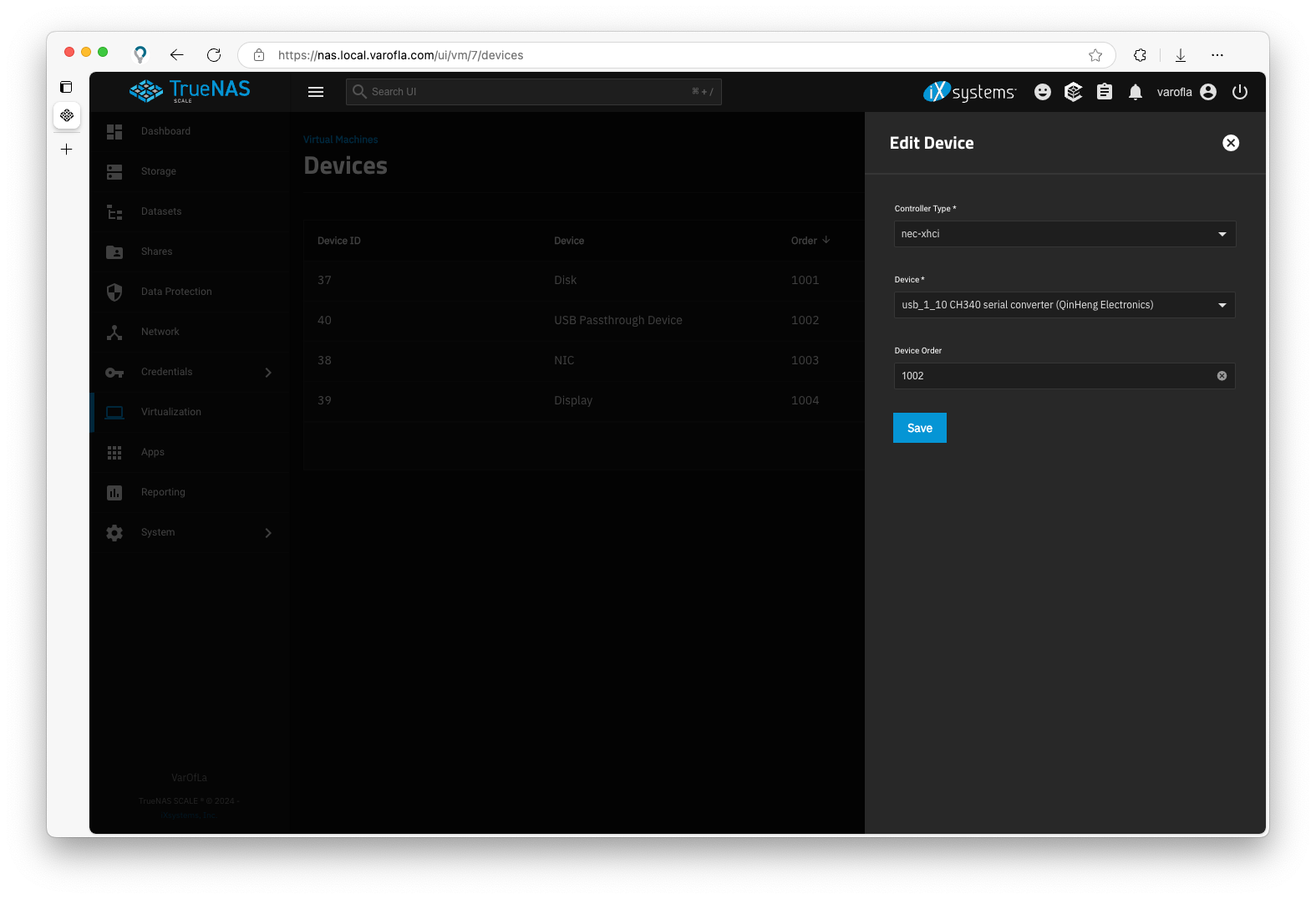Clear the Device Order field

(x=1222, y=376)
